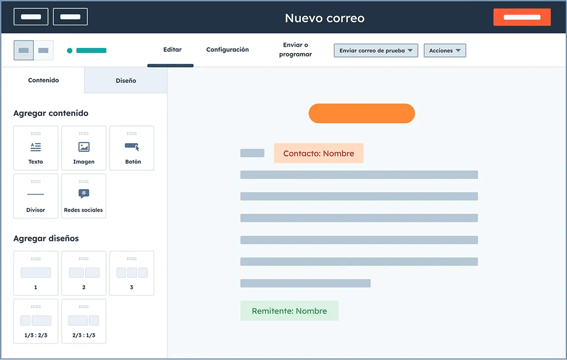Add a Botón content block
Viewport: 567px width, 360px height.
point(132,148)
